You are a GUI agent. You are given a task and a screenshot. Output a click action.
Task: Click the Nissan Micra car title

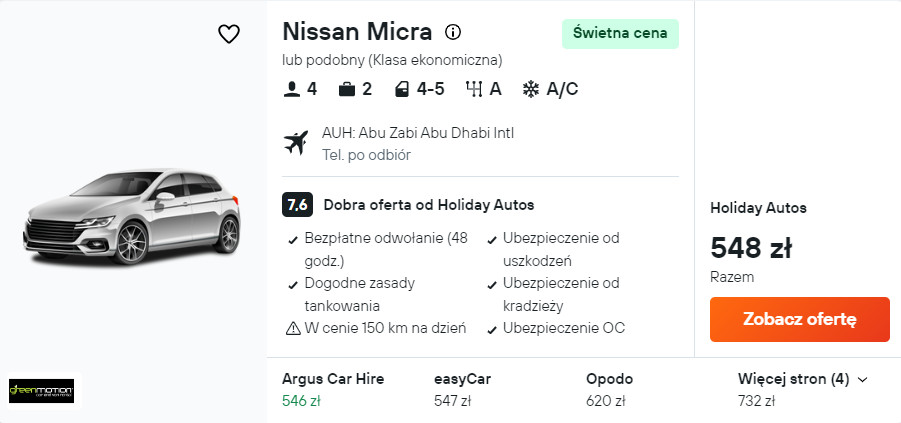(x=357, y=31)
